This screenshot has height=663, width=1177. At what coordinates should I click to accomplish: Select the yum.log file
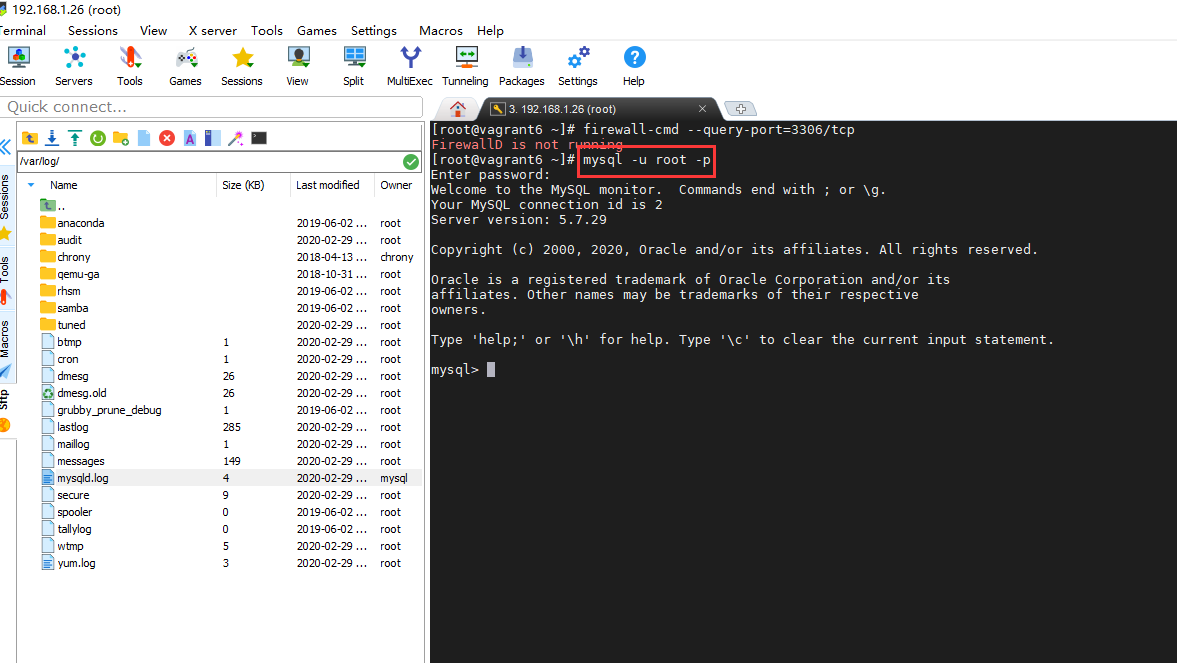point(76,563)
